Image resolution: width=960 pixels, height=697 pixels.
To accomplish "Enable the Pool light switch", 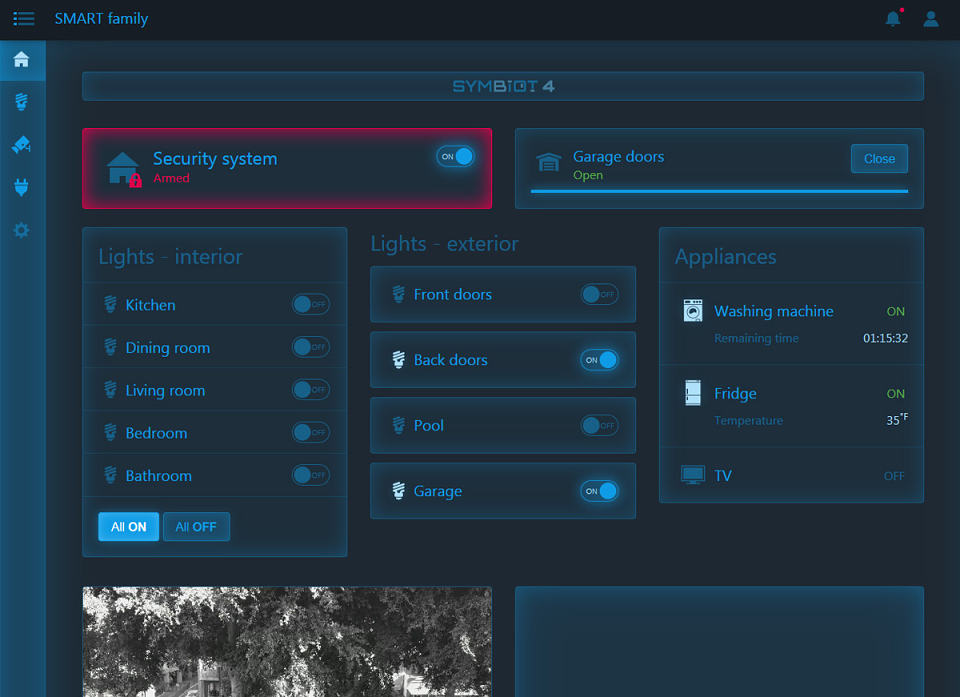I will coord(599,426).
